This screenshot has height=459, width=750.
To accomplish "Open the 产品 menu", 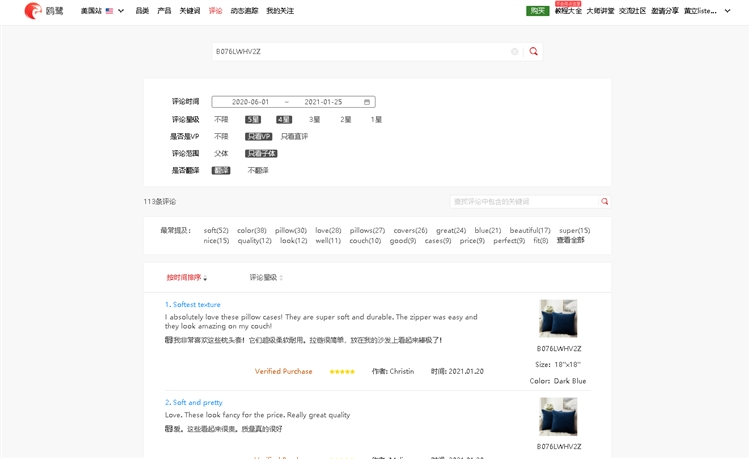I will coord(164,11).
